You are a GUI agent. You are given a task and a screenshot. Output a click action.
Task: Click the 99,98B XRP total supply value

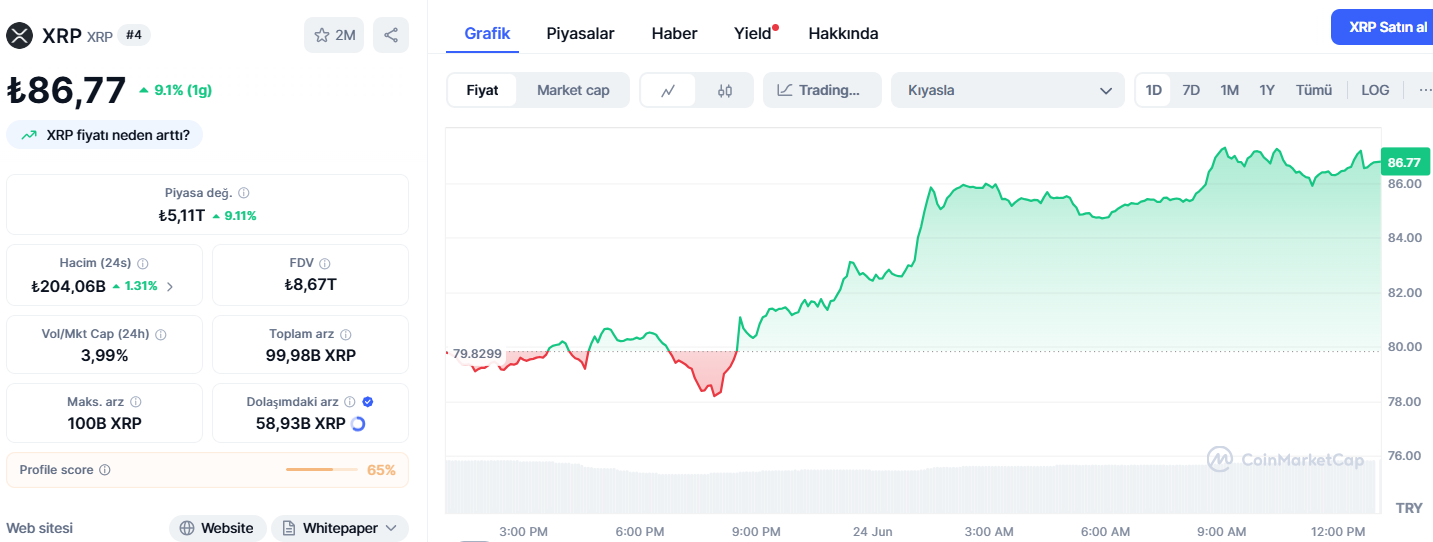311,355
